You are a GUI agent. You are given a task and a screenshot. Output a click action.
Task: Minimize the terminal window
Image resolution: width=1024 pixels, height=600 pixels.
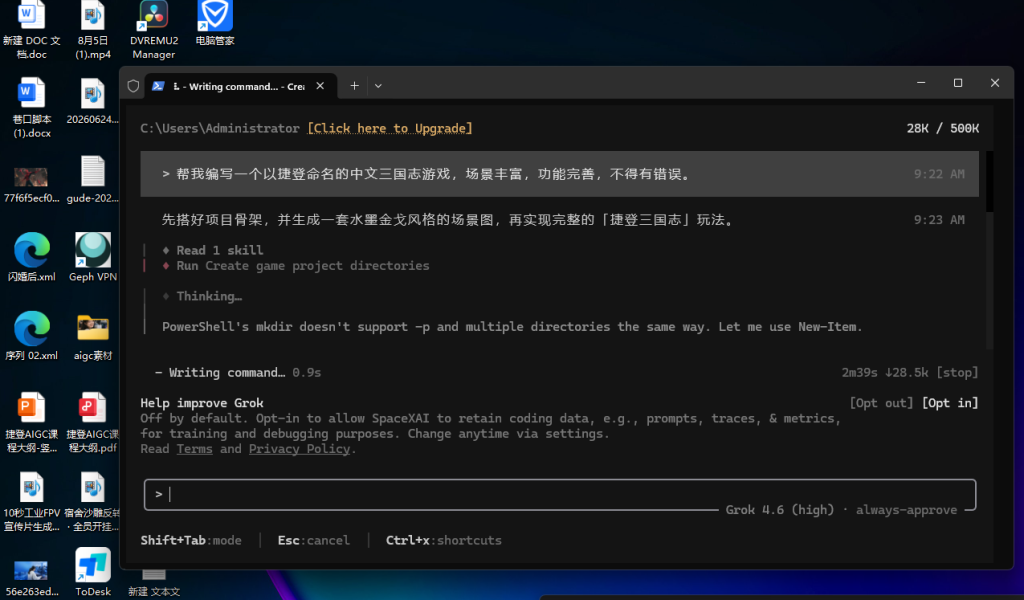pos(921,83)
